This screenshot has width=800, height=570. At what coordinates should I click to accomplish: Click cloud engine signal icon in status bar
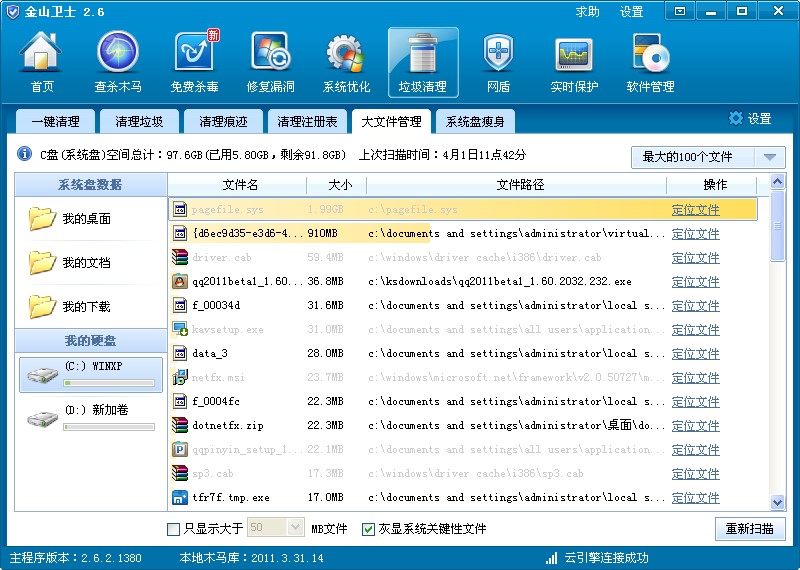[551, 558]
